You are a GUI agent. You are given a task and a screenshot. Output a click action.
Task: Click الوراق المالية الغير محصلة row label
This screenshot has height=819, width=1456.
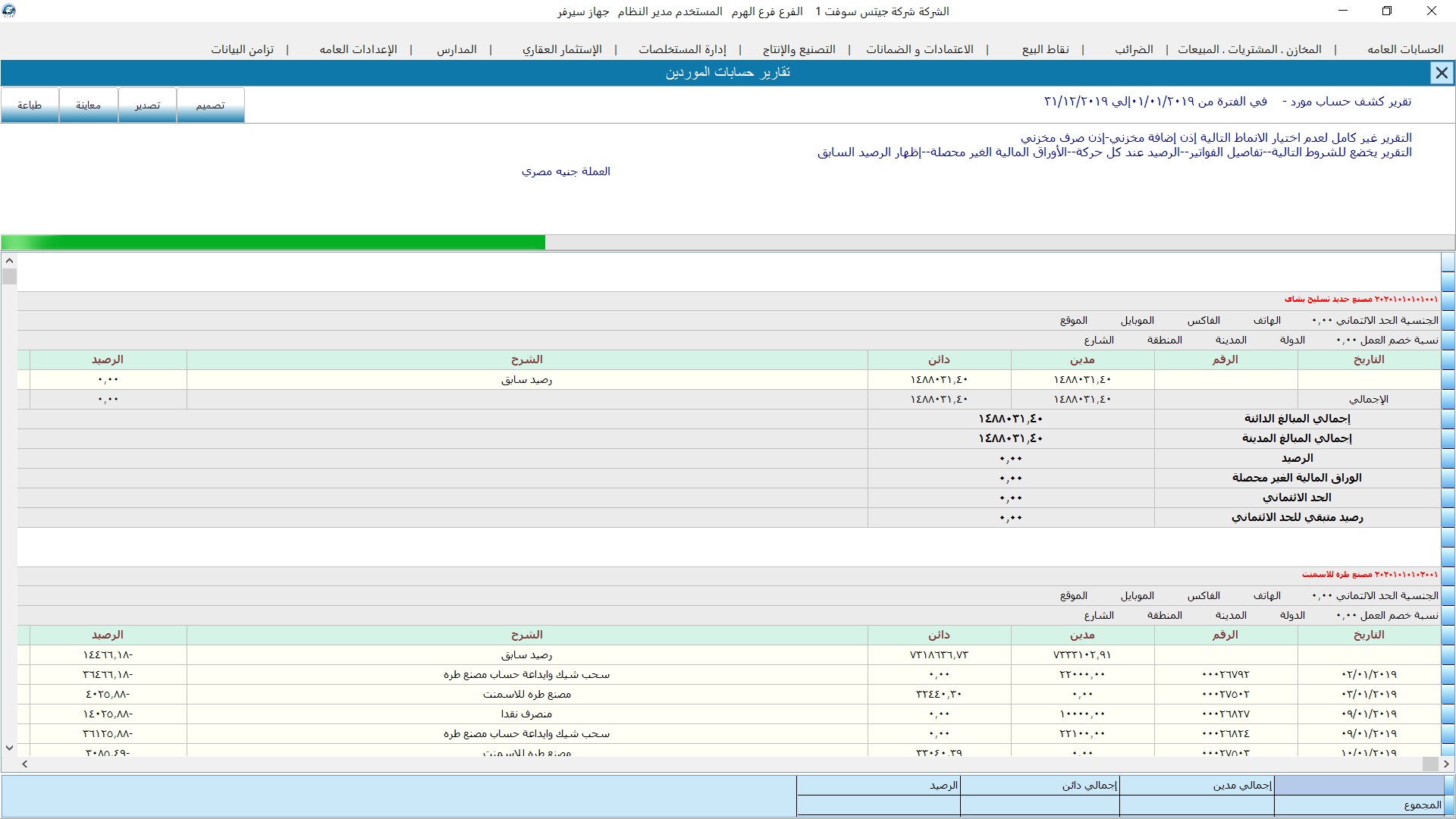1297,478
